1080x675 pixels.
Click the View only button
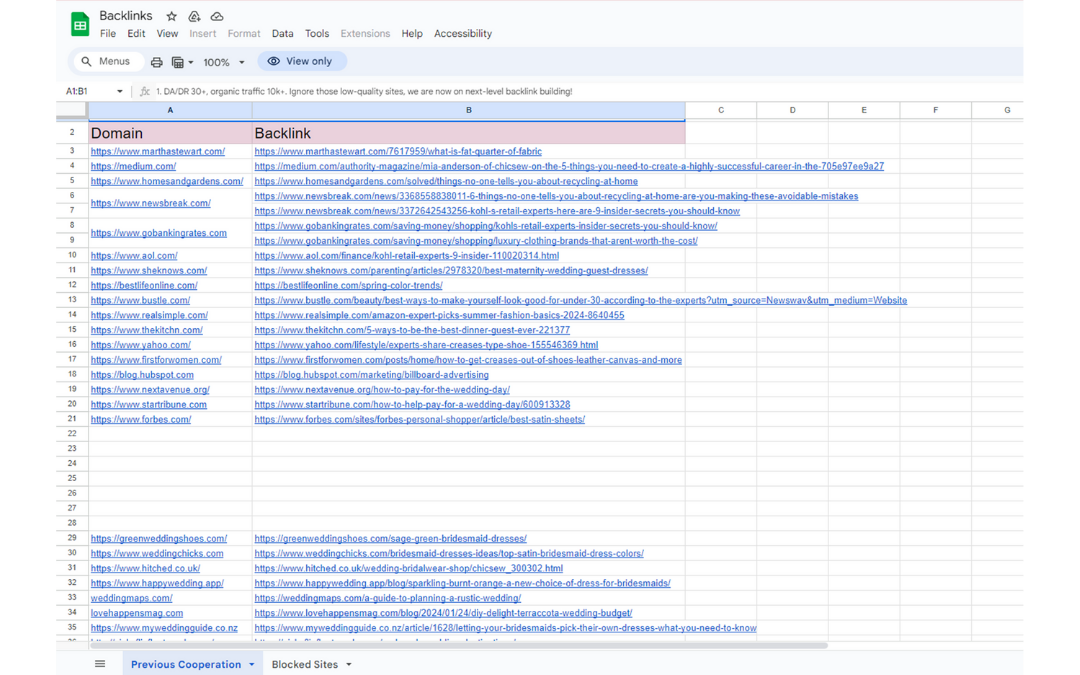(x=301, y=61)
